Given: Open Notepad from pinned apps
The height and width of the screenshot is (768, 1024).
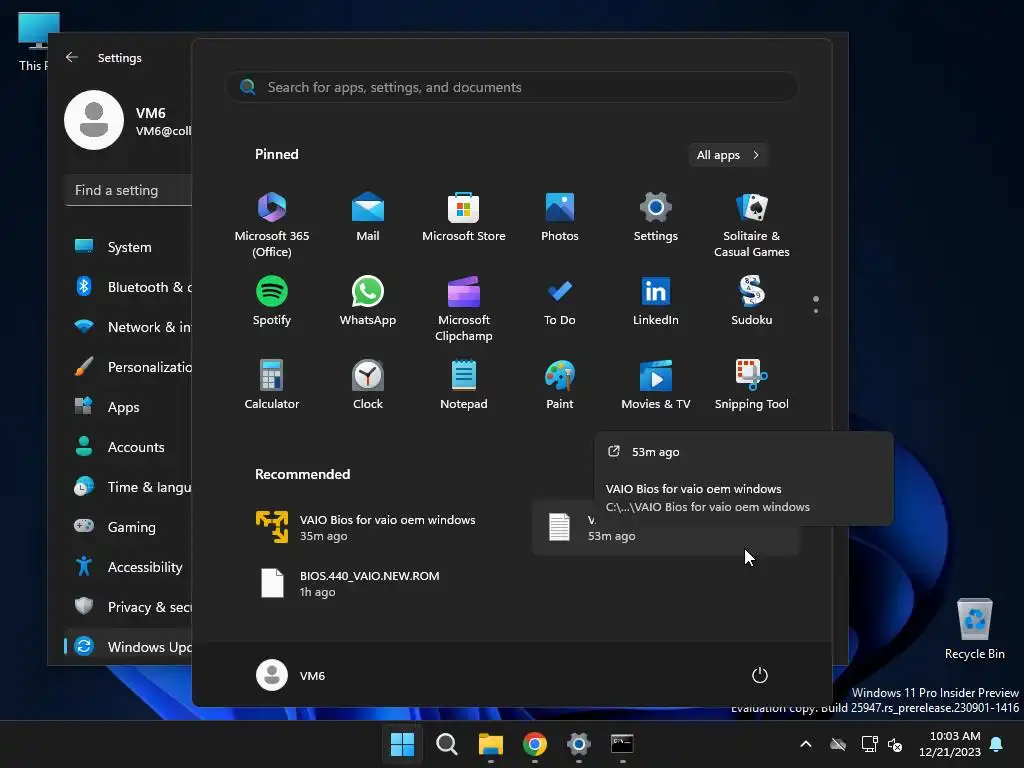Looking at the screenshot, I should (464, 384).
